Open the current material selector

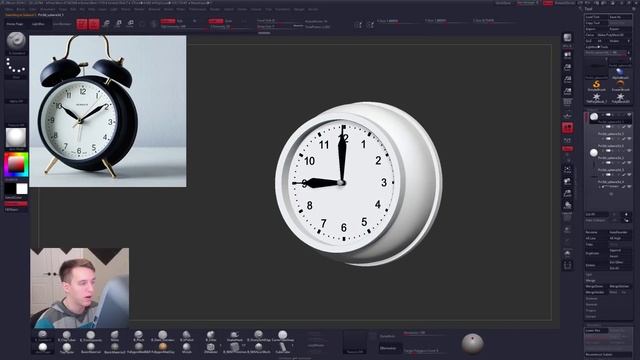pos(16,138)
